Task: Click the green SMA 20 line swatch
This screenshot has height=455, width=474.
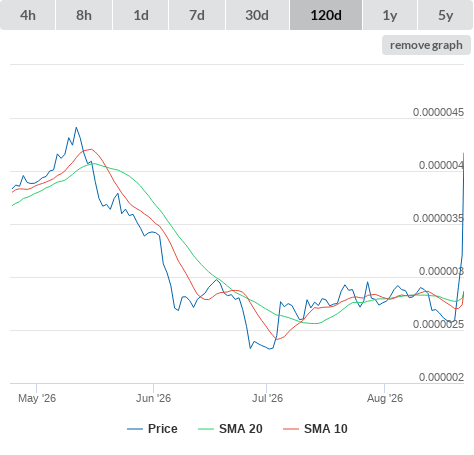Action: [x=206, y=429]
